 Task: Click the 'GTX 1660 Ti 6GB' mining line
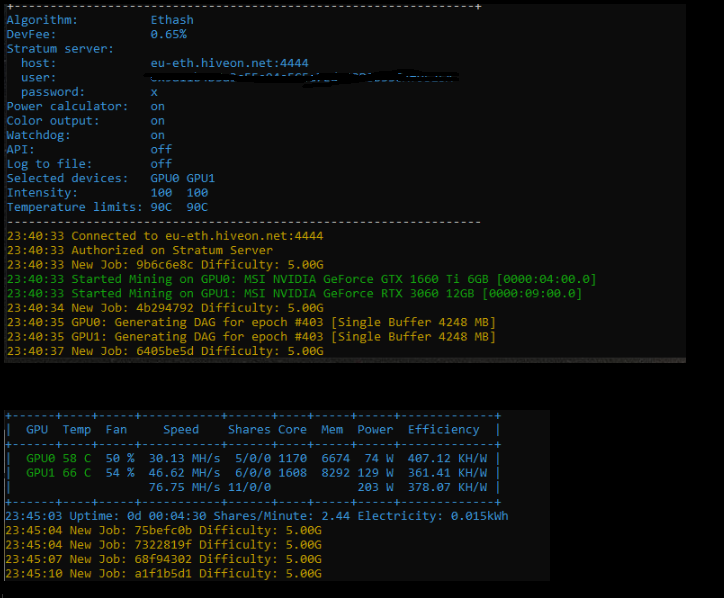[302, 279]
